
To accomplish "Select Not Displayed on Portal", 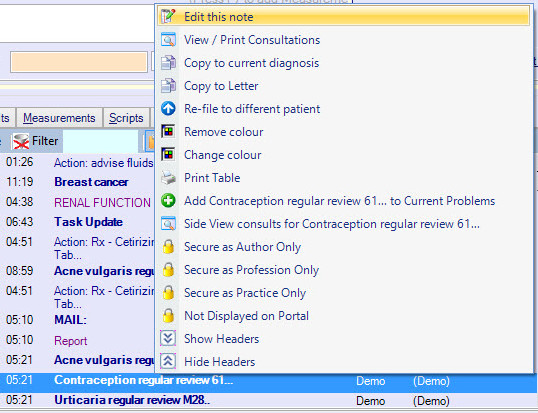I will click(343, 316).
